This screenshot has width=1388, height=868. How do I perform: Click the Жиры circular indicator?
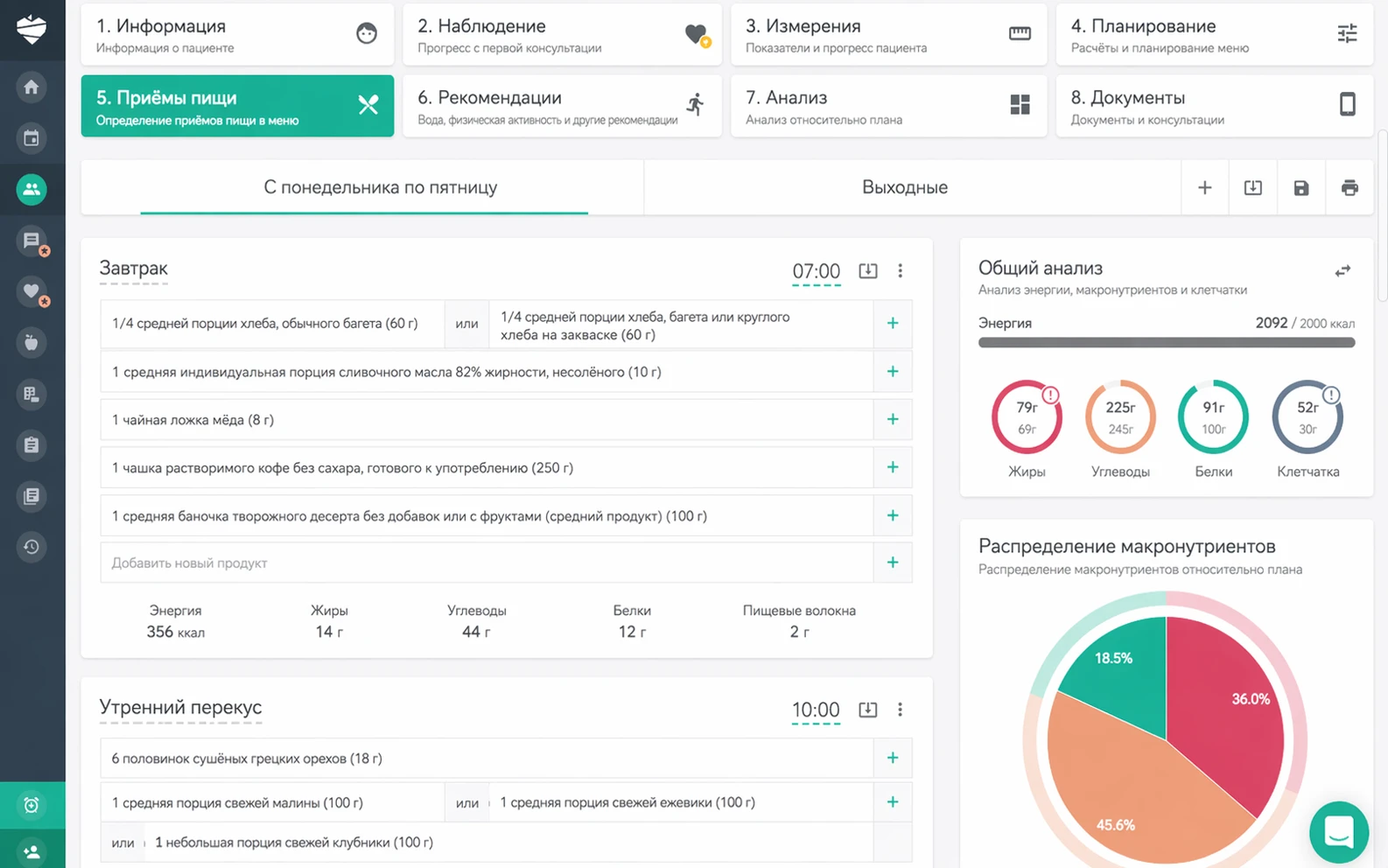1027,416
